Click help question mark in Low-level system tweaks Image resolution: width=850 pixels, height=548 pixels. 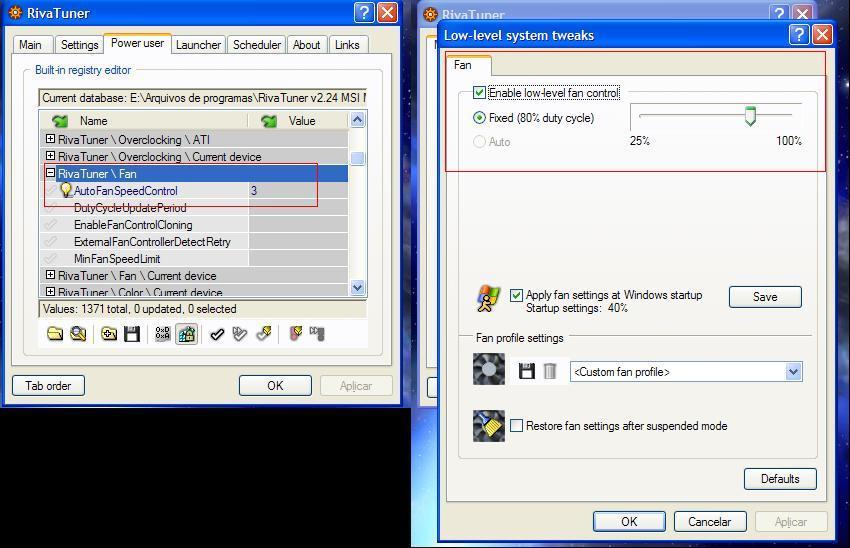[x=799, y=35]
